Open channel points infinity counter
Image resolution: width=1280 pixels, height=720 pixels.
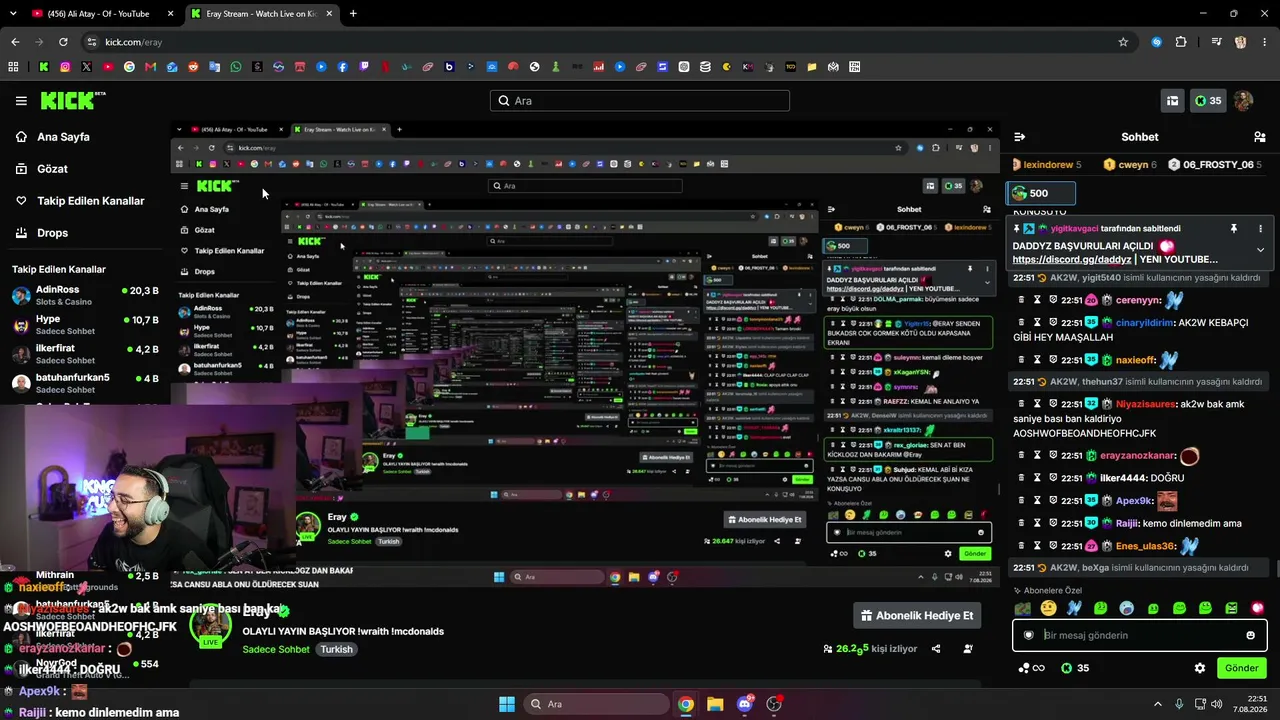pyautogui.click(x=1032, y=668)
